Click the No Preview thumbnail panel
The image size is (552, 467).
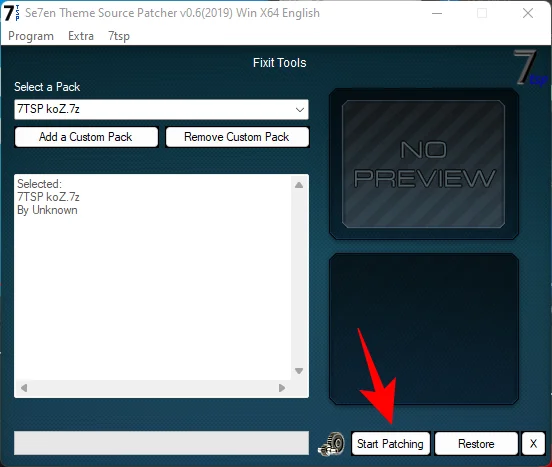(424, 164)
